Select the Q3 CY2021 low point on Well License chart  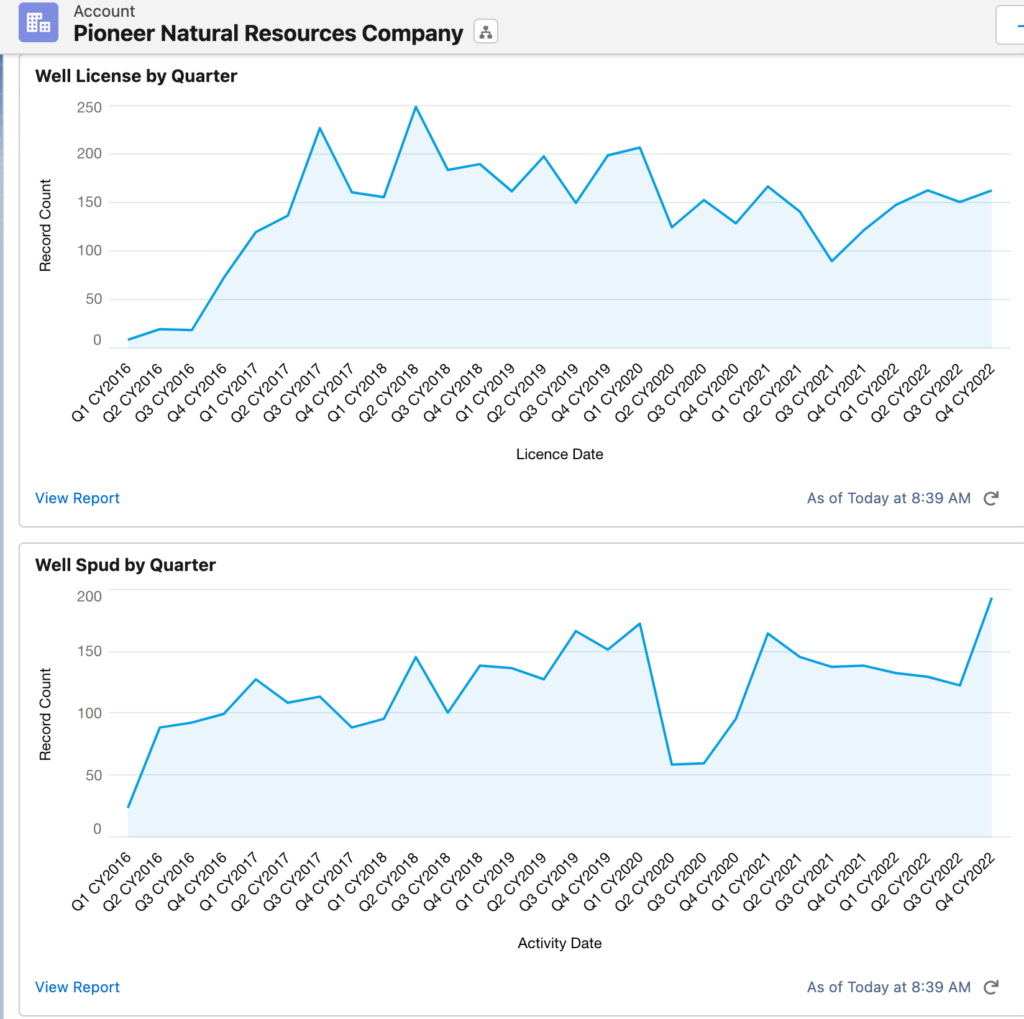coord(832,261)
